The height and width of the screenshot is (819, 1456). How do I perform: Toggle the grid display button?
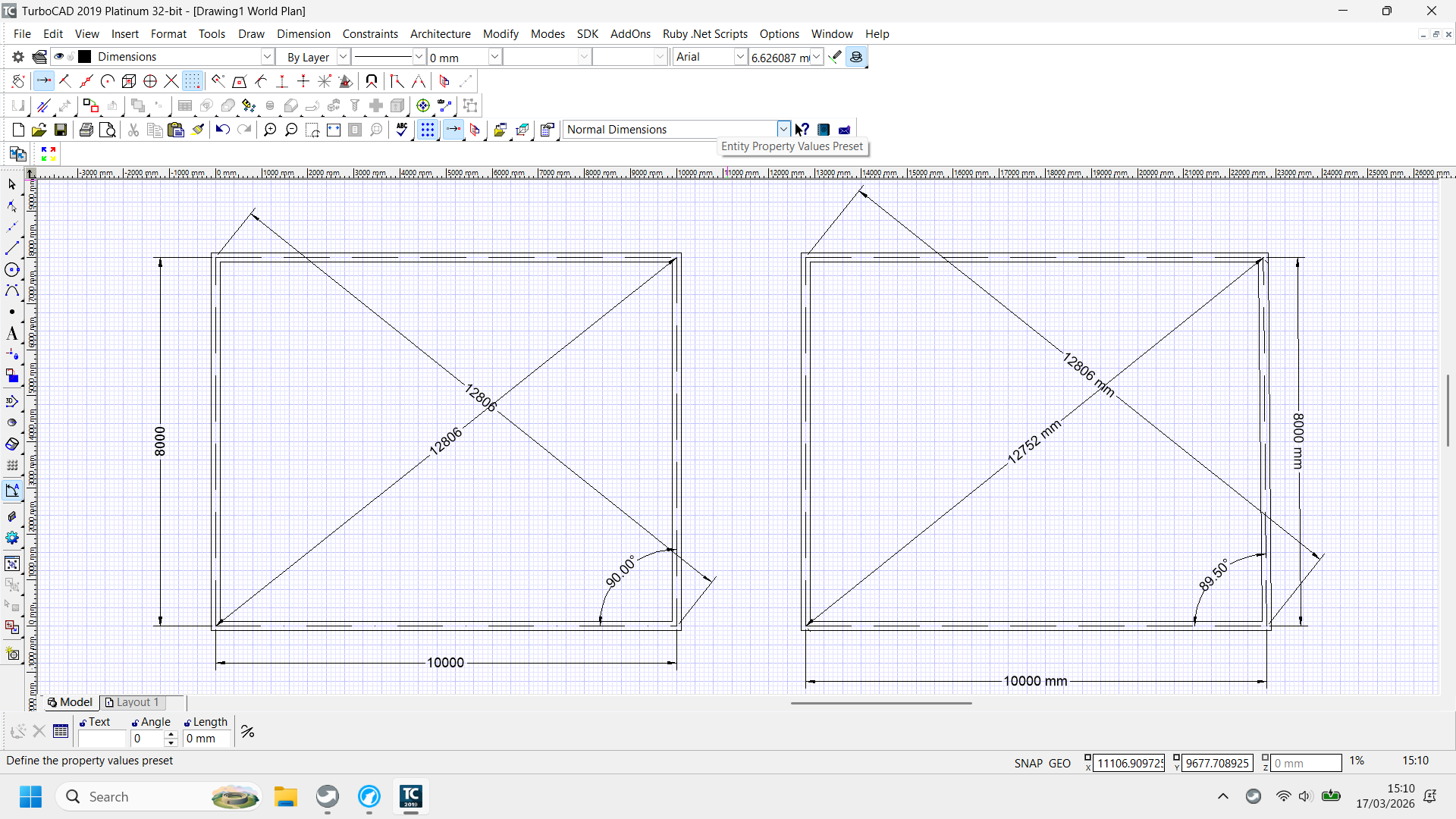tap(428, 130)
